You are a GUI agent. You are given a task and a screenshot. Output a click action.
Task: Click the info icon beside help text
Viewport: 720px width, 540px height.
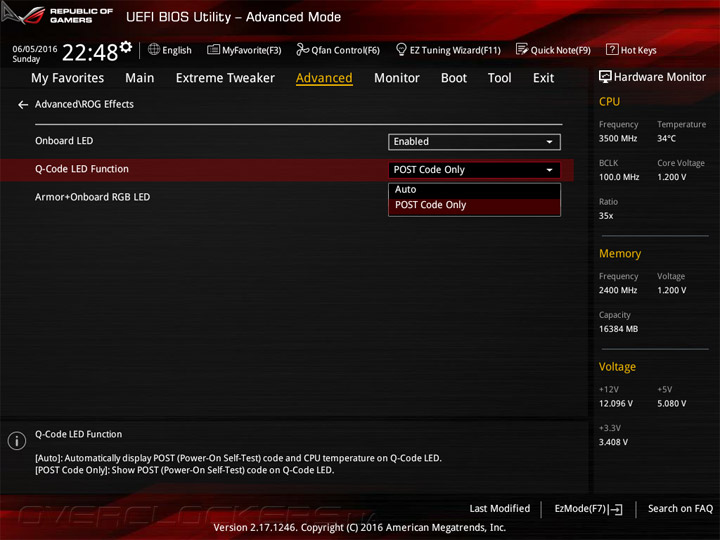pos(17,441)
